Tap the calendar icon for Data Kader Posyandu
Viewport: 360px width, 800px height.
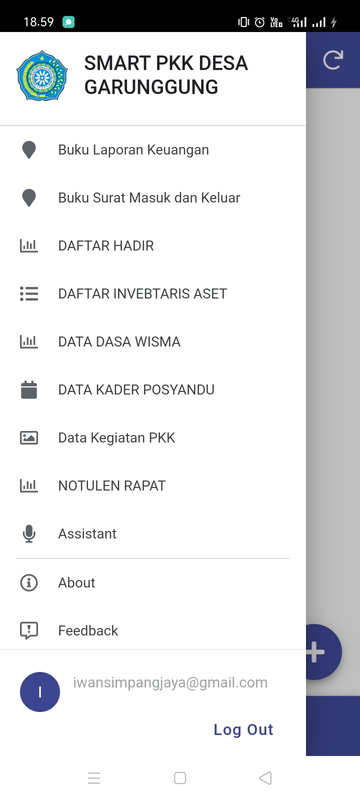(x=29, y=390)
